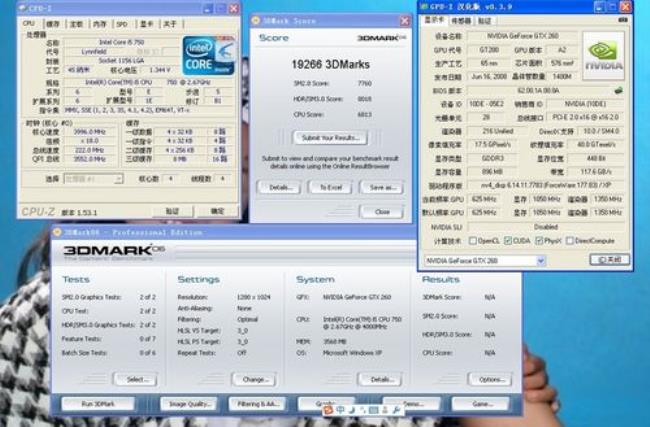
Task: Minimize the GPU-Z window
Action: [600, 7]
